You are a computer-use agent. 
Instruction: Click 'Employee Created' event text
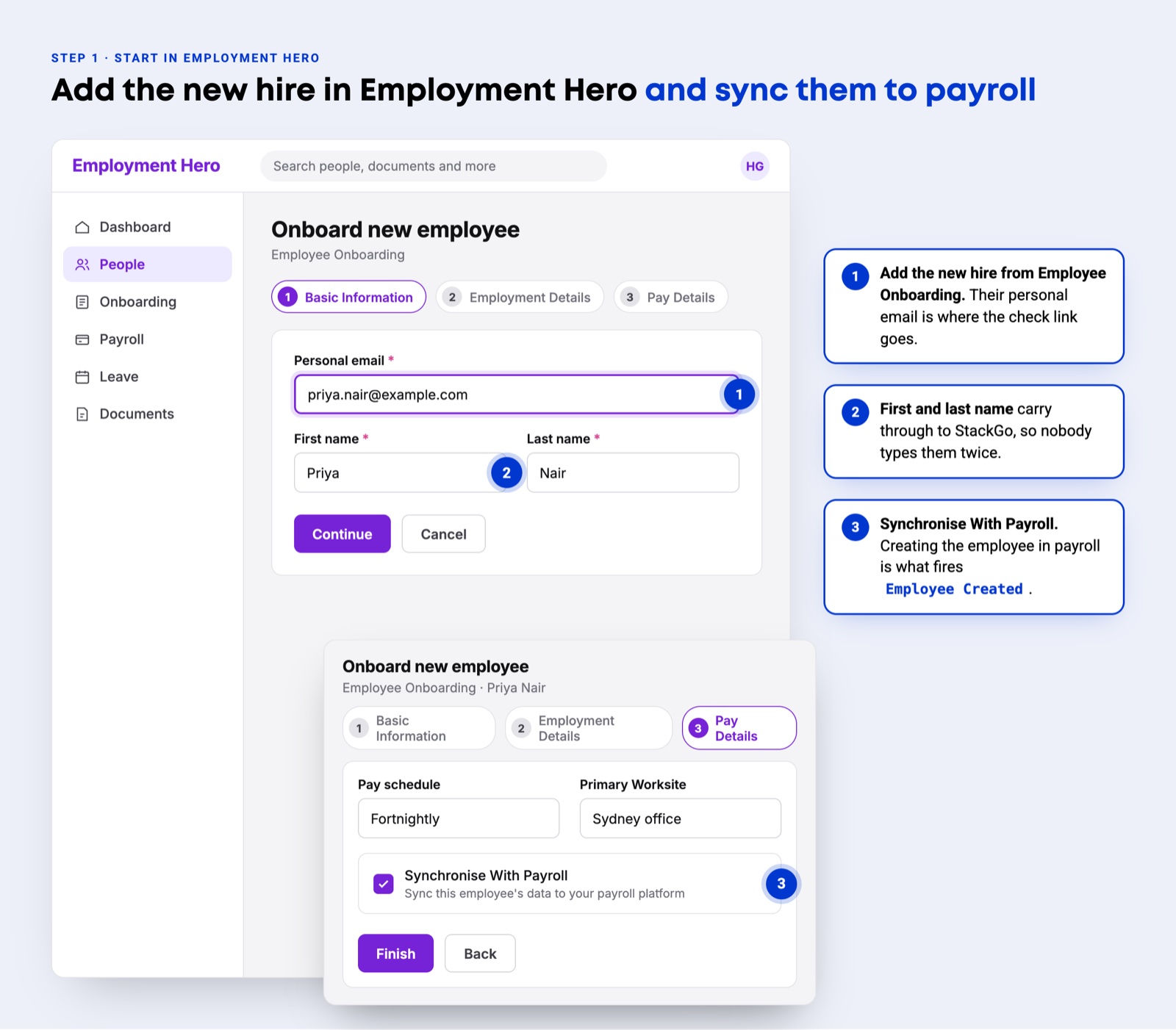point(954,589)
